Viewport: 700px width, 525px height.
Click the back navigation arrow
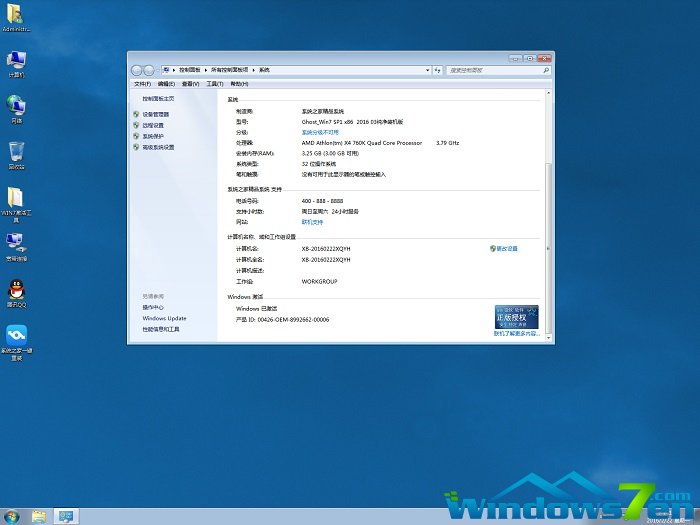[136, 70]
